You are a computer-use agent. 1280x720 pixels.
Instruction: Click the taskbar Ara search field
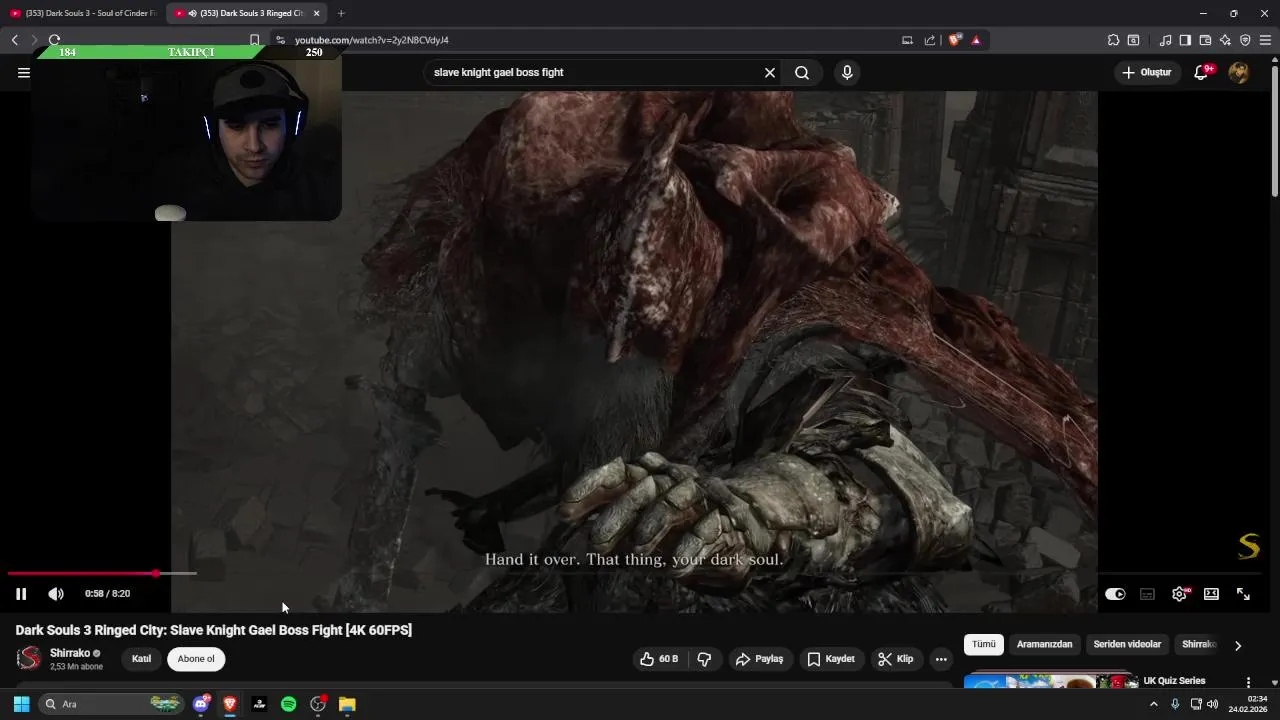pyautogui.click(x=112, y=704)
